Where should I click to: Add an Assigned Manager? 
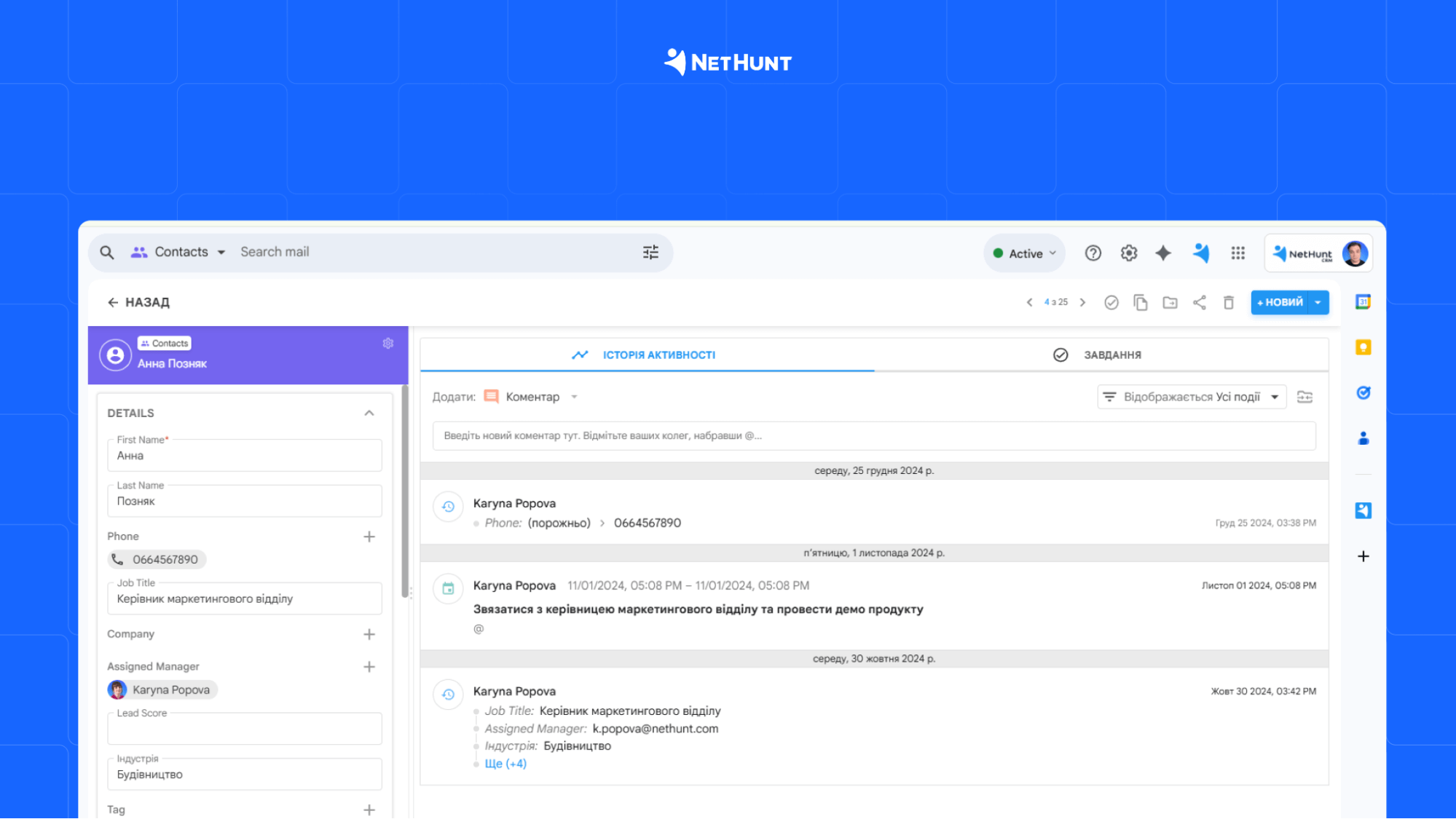(x=369, y=668)
